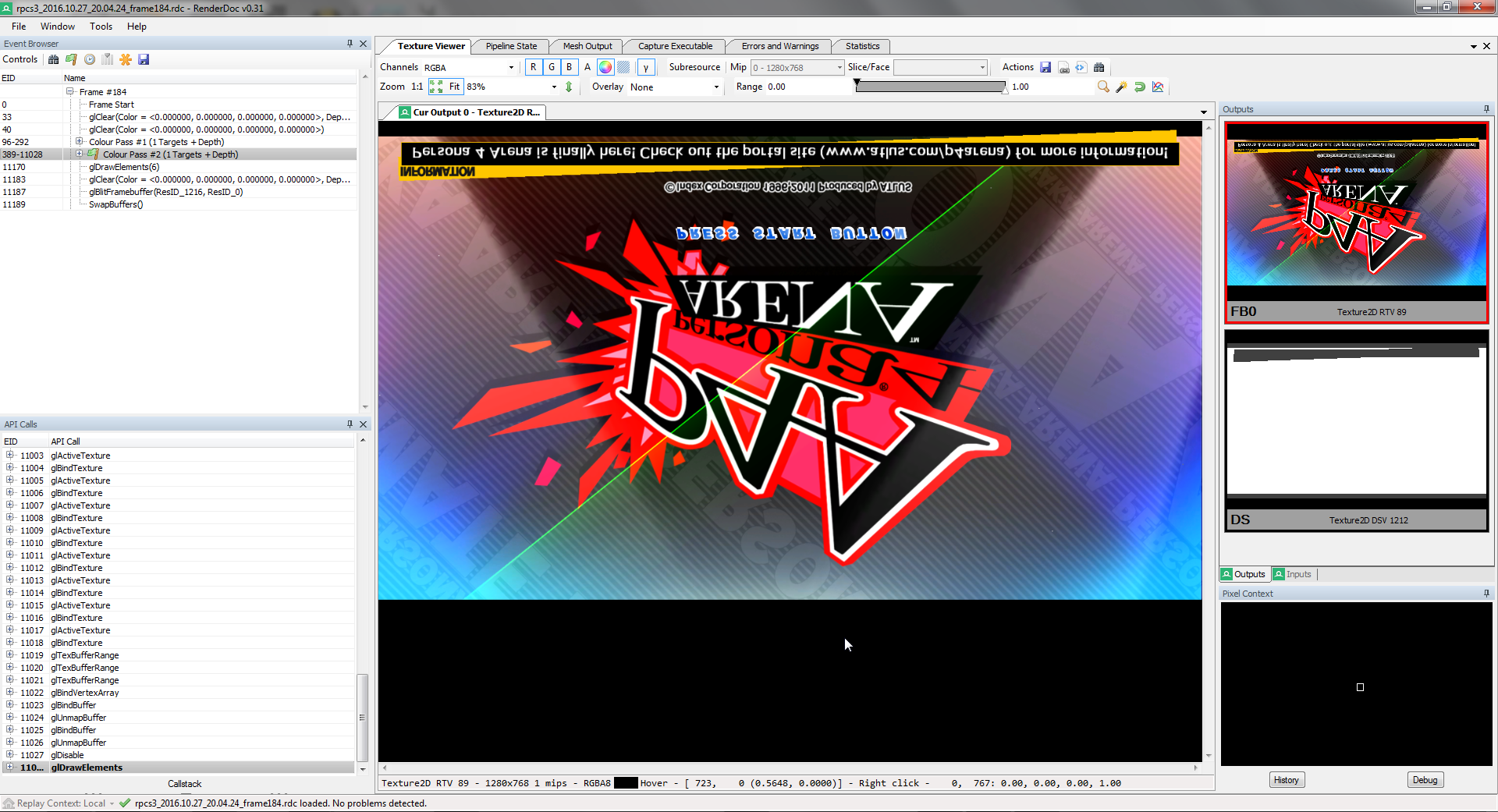1498x812 pixels.
Task: Click the save texture icon next to Actions
Action: [x=1045, y=67]
